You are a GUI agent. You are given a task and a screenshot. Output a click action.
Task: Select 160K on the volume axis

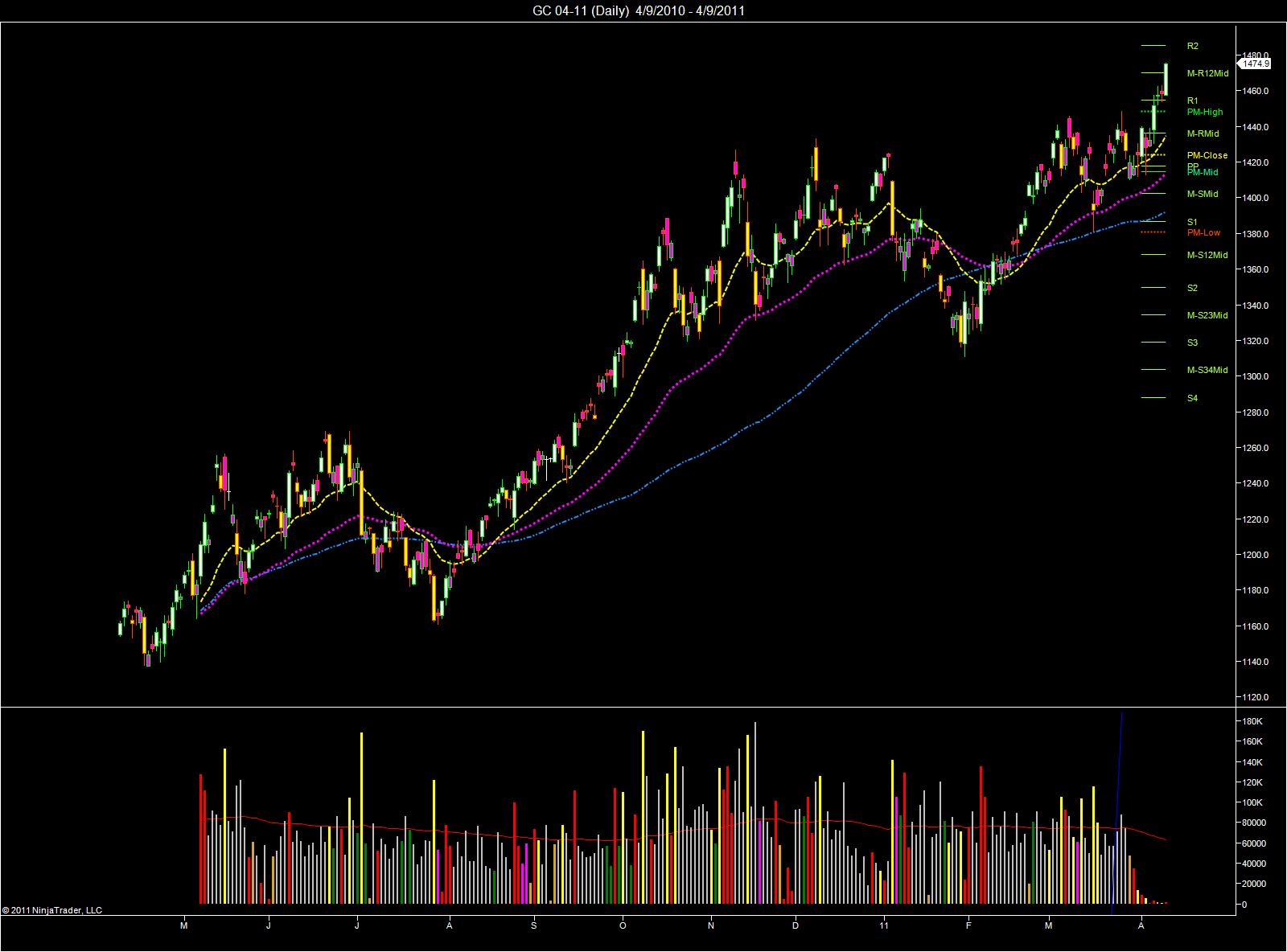tap(1252, 741)
